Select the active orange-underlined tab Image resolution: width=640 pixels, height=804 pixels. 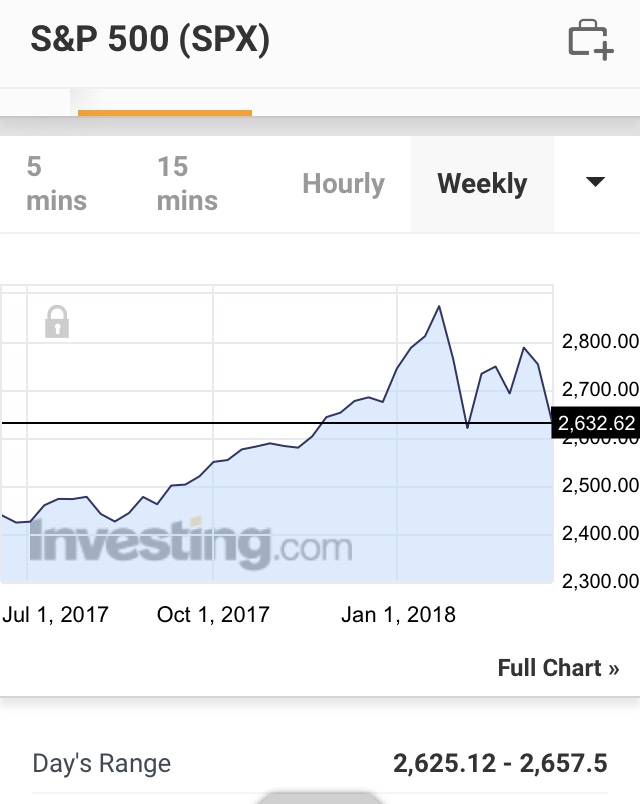(x=165, y=103)
